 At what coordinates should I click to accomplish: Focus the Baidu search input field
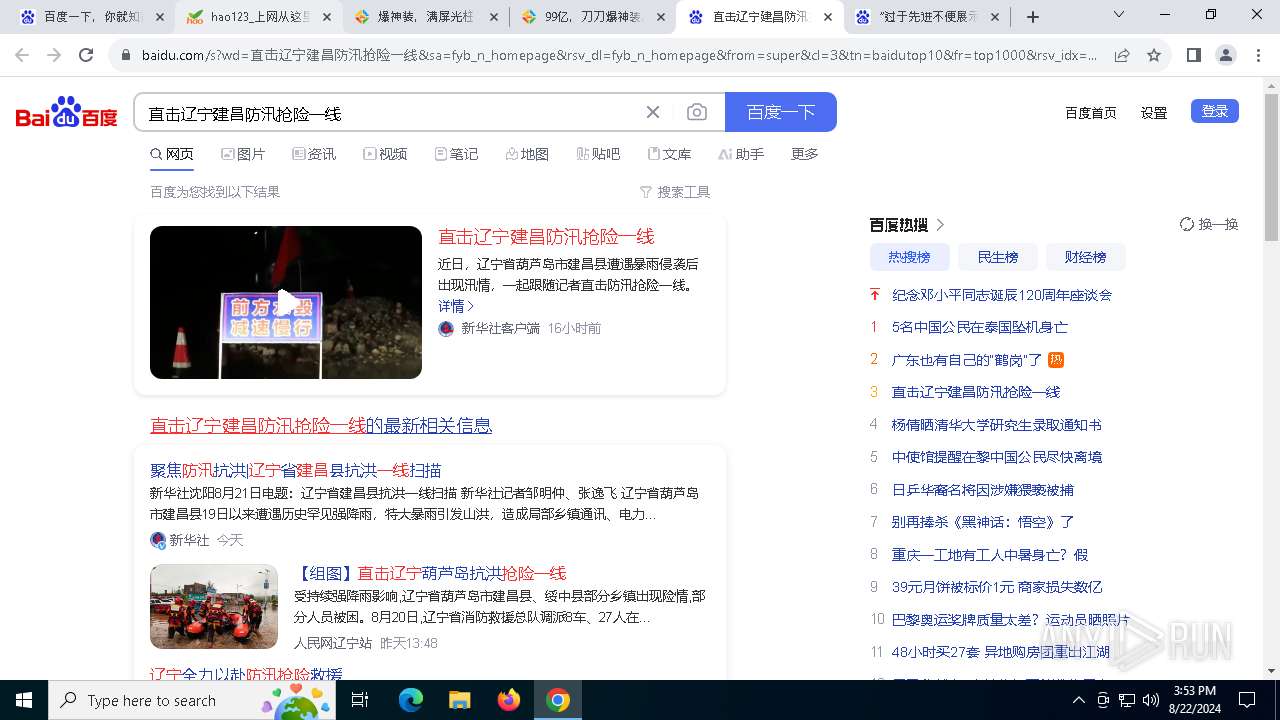(390, 113)
